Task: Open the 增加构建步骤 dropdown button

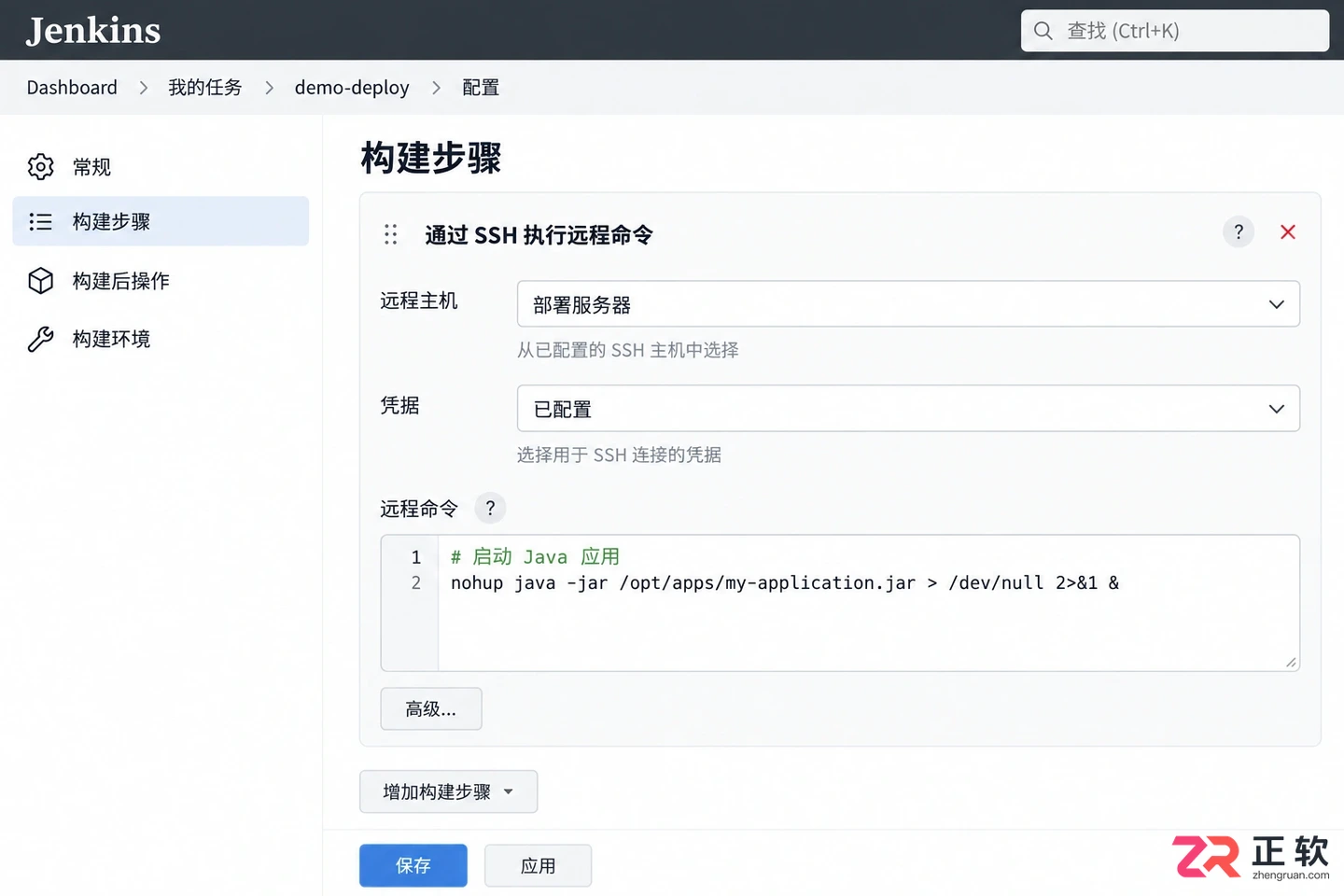Action: coord(449,792)
